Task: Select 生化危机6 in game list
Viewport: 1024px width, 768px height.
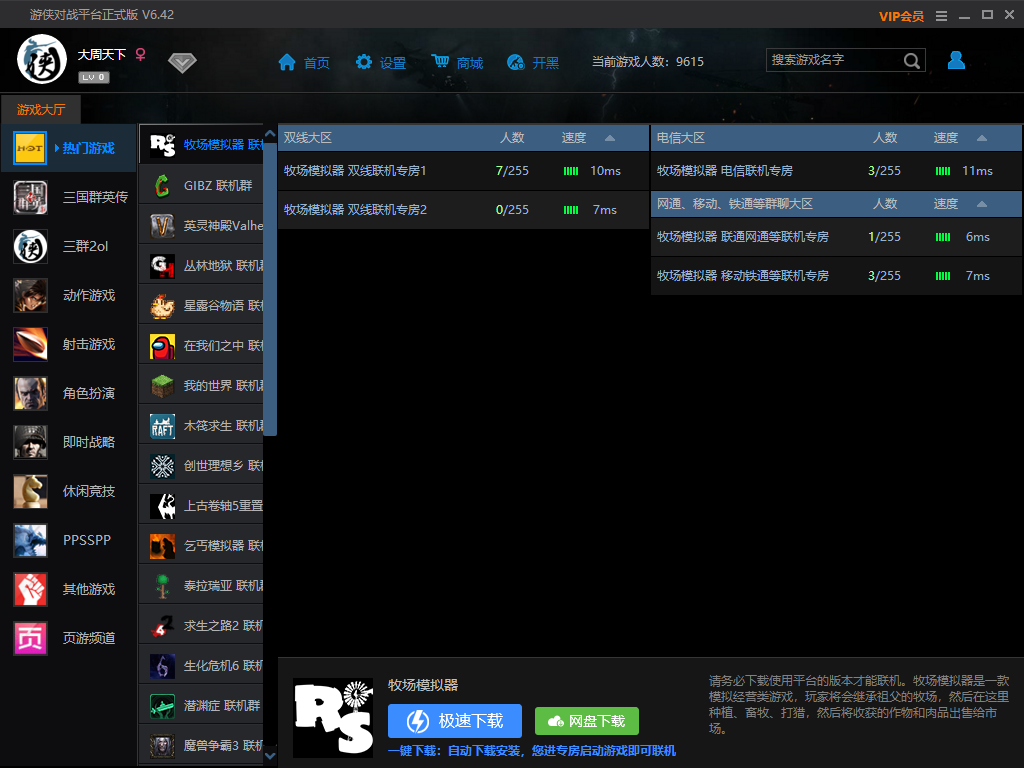Action: (x=201, y=665)
